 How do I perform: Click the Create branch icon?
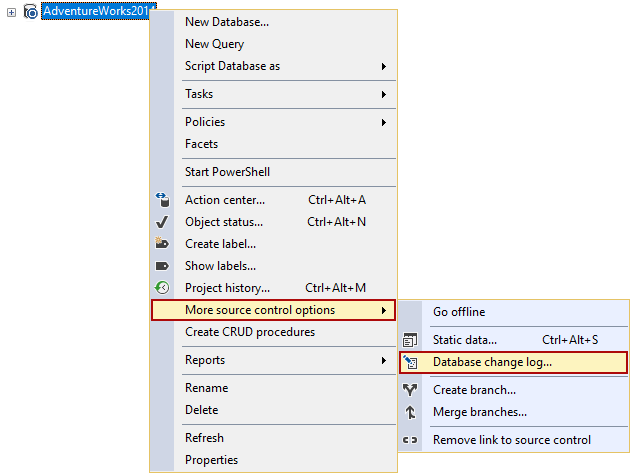[x=410, y=390]
